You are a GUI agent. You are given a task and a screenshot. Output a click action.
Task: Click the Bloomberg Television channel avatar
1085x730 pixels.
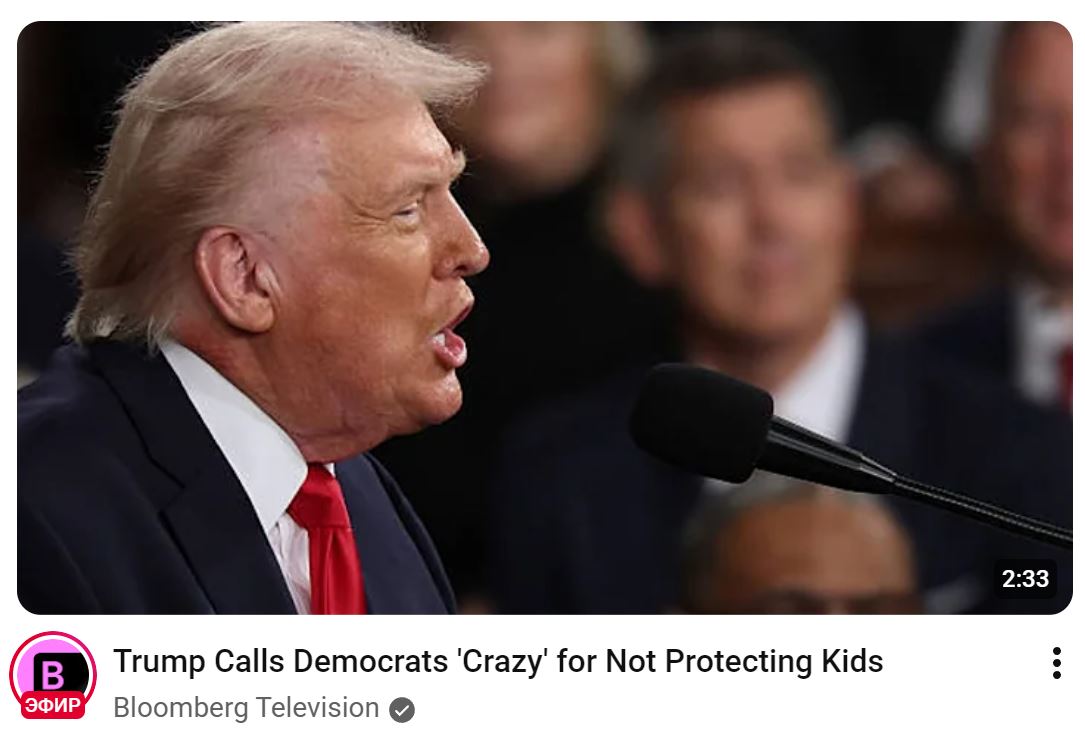(x=53, y=674)
